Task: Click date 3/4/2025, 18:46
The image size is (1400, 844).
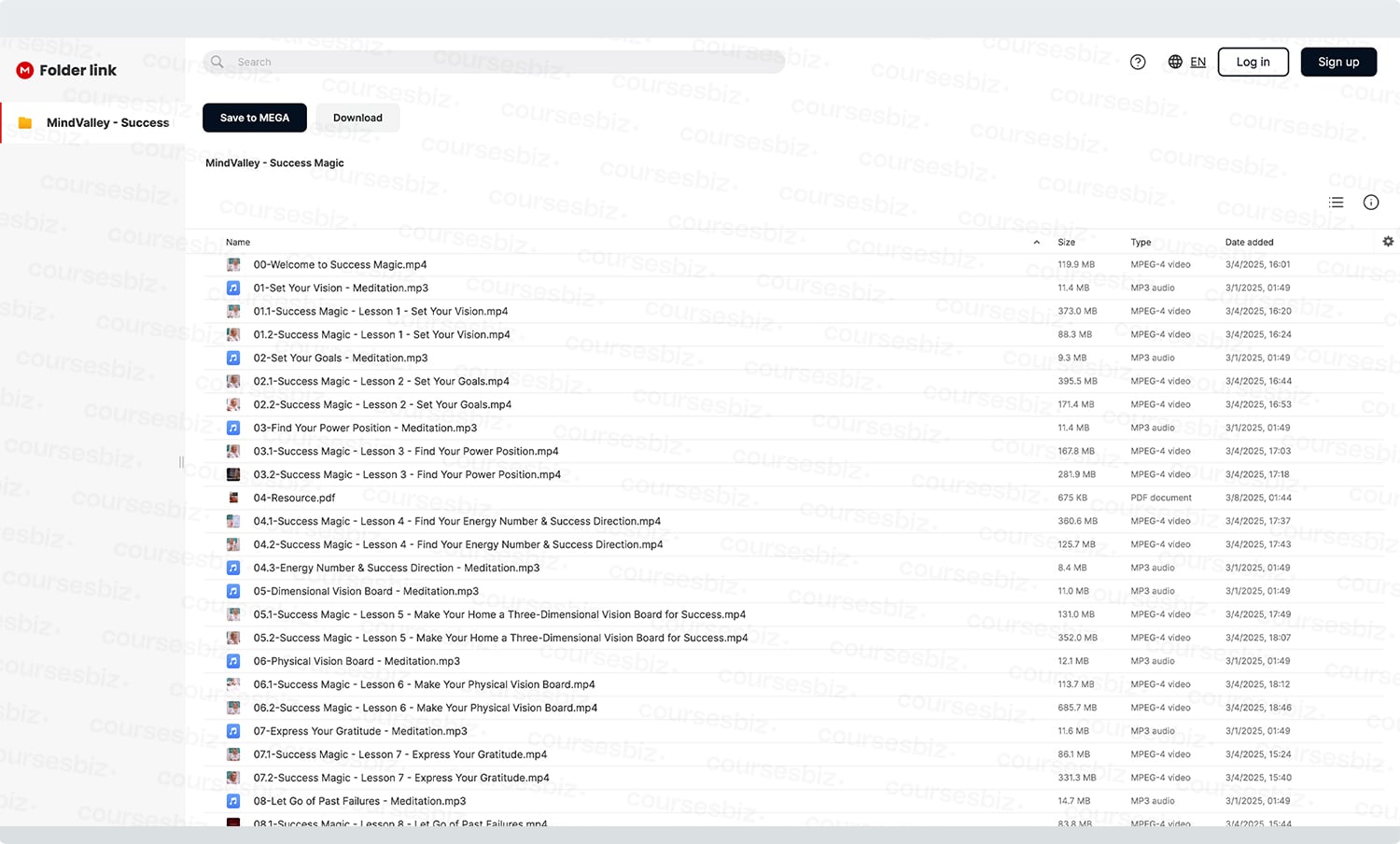Action: click(1258, 708)
